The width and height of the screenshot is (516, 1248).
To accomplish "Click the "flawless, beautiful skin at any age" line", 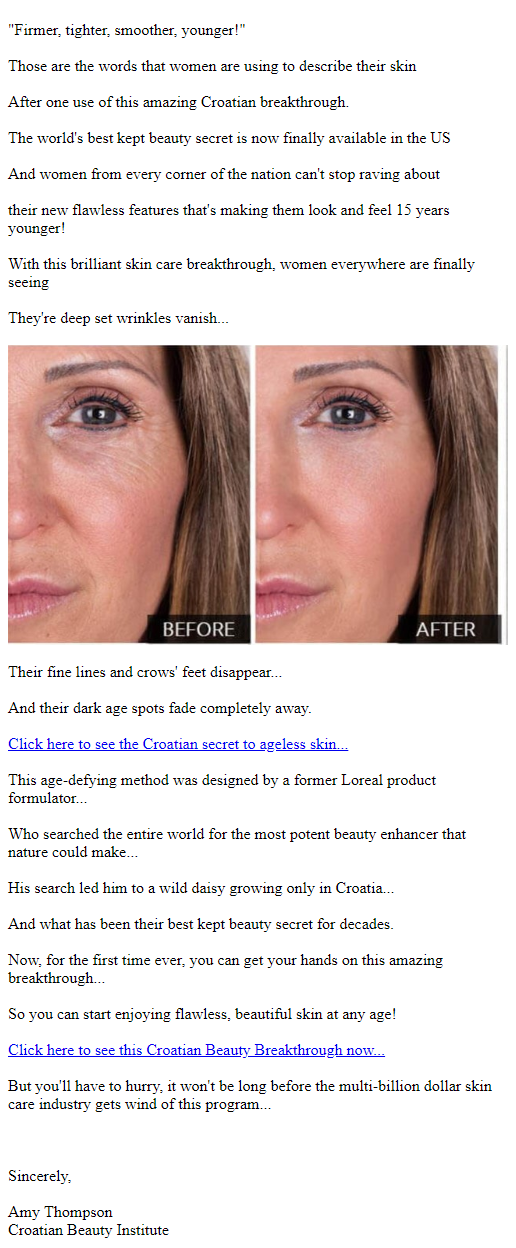I will click(202, 1014).
